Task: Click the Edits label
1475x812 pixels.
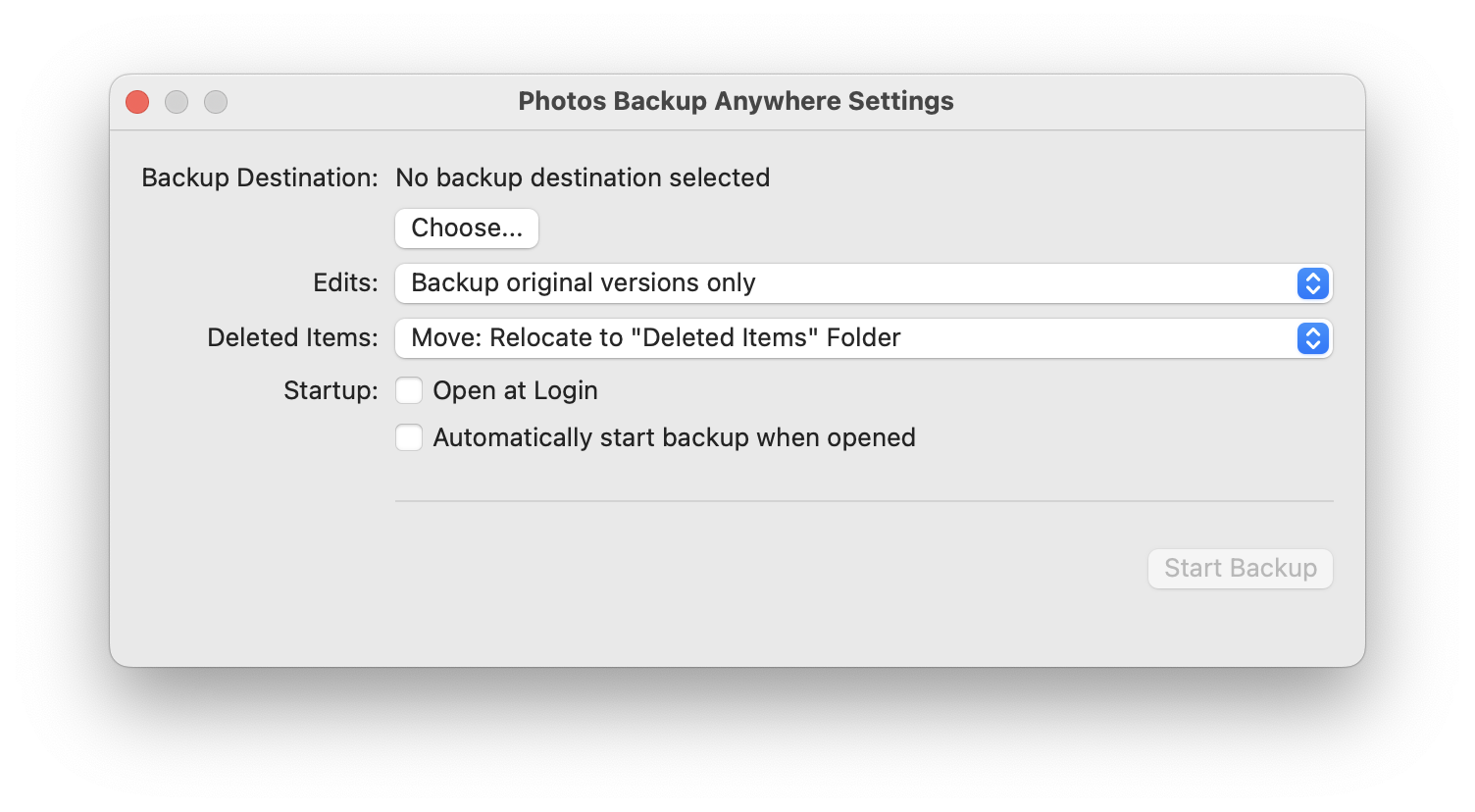Action: [345, 282]
